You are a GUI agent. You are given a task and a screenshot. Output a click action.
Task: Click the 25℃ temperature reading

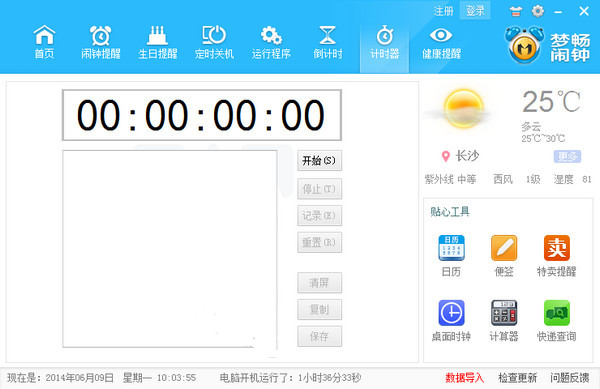point(551,102)
